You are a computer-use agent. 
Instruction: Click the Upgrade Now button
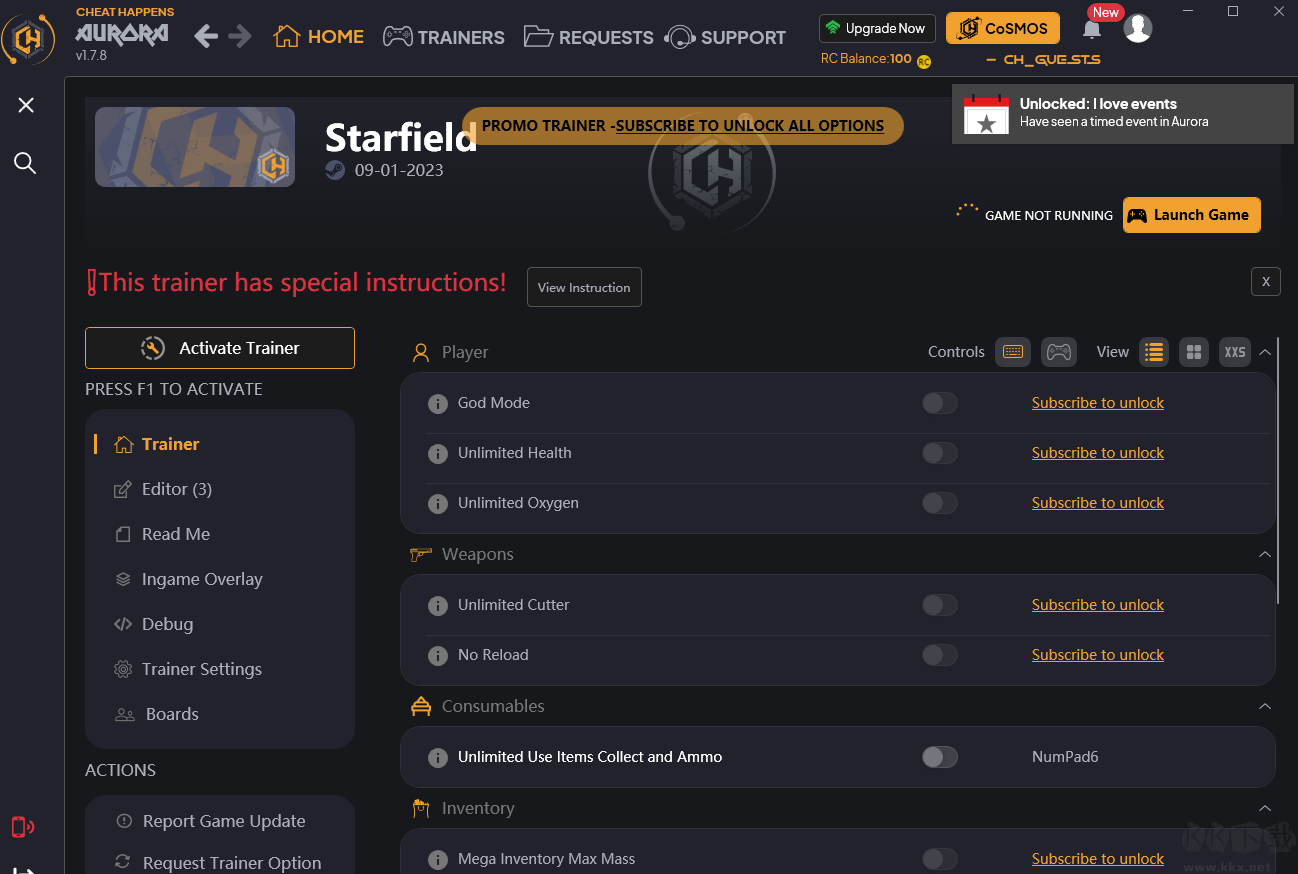coord(877,28)
